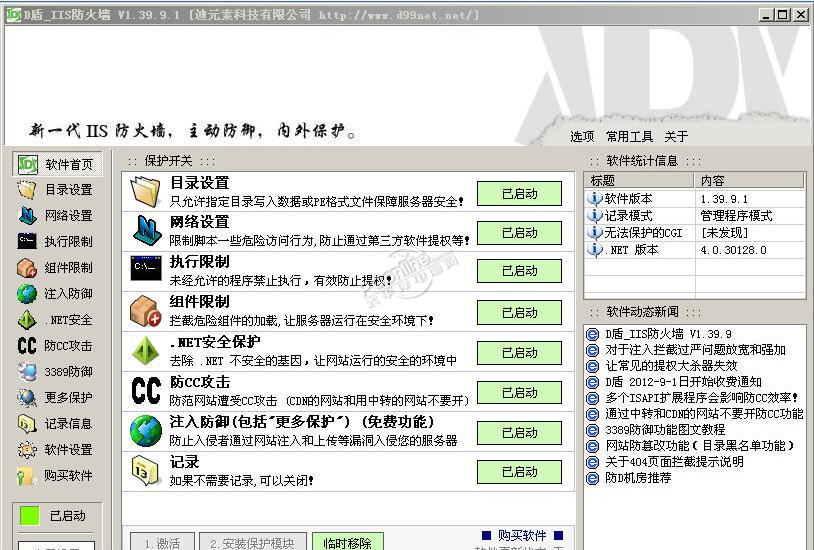Toggle 已启动 button for 防CC攻击 row
This screenshot has width=814, height=550.
point(519,393)
